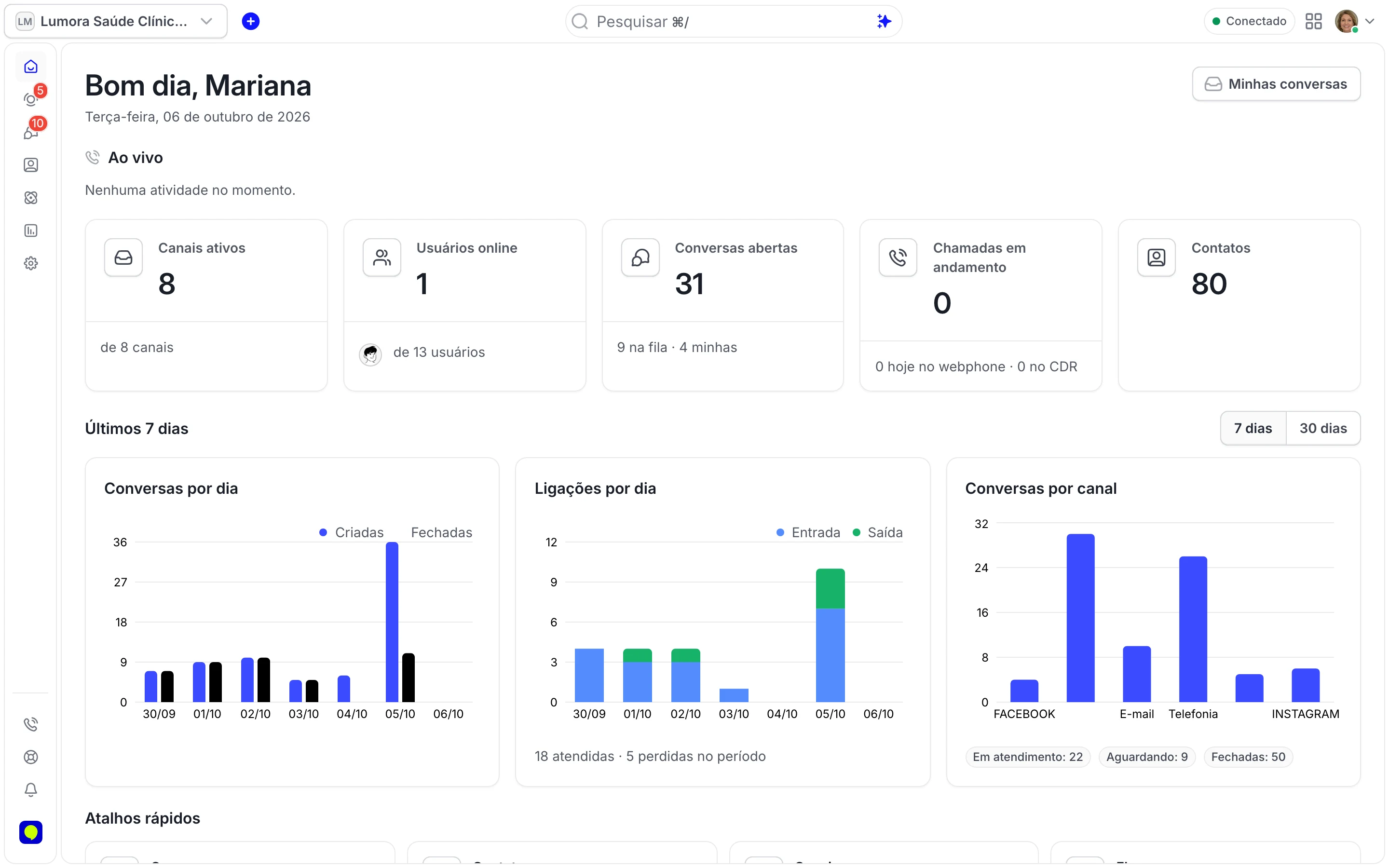Click the Telefonia channel bar
Image resolution: width=1389 pixels, height=868 pixels.
click(1193, 629)
